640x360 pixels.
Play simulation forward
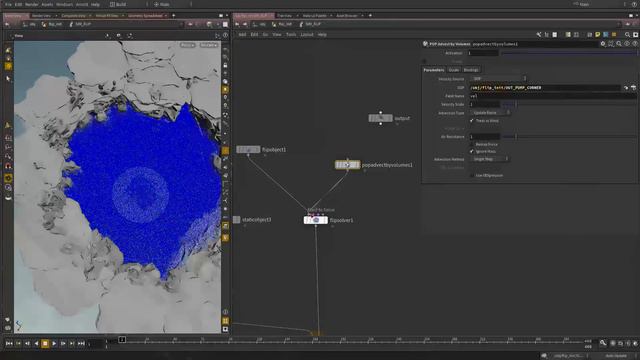(54, 344)
